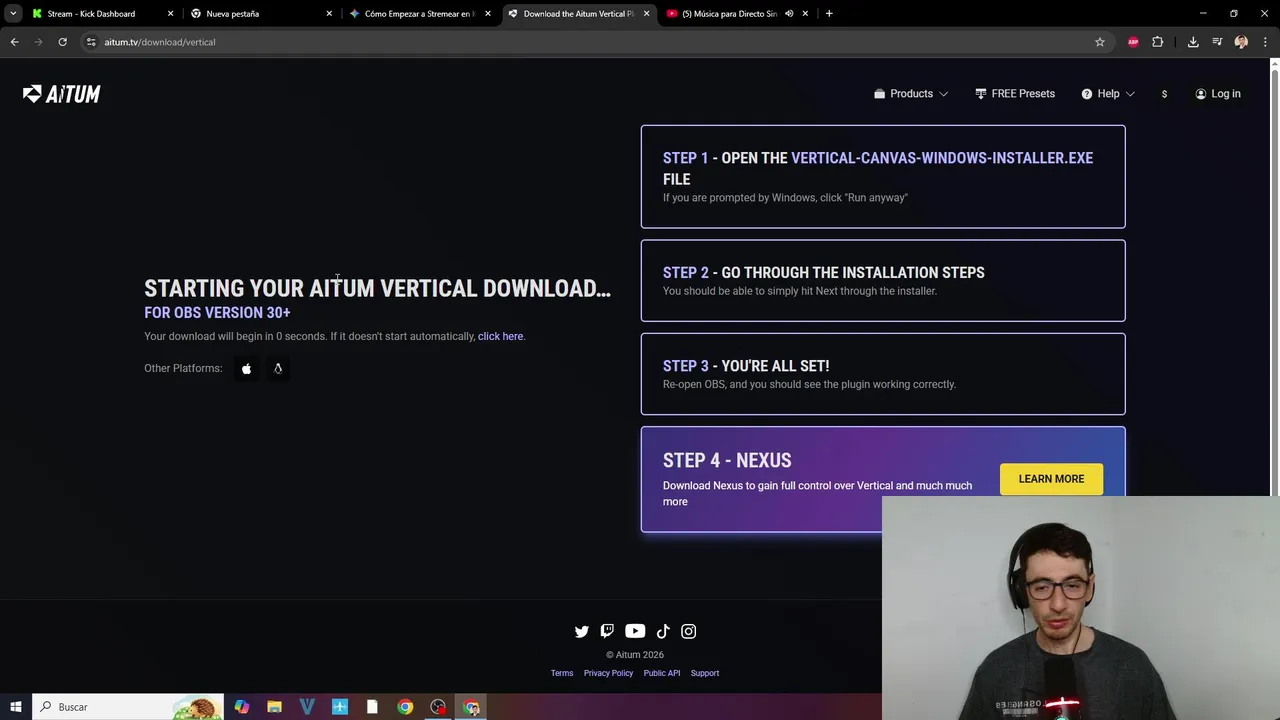Click '© Aitum 2026' footer text
This screenshot has height=720, width=1280.
coord(635,655)
